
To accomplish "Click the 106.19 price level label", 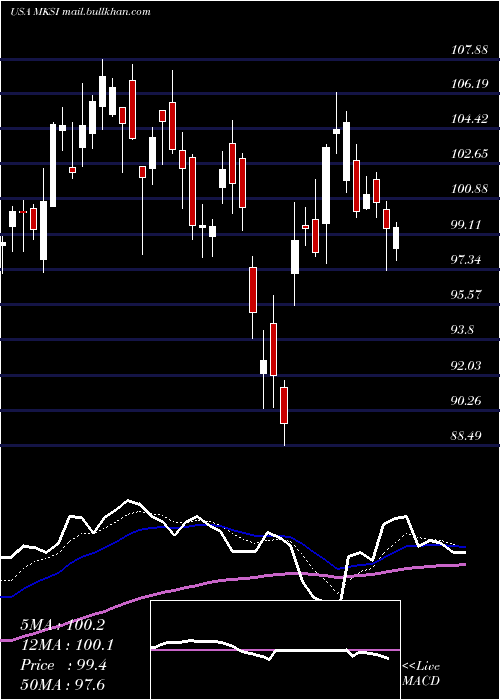I will [x=470, y=83].
